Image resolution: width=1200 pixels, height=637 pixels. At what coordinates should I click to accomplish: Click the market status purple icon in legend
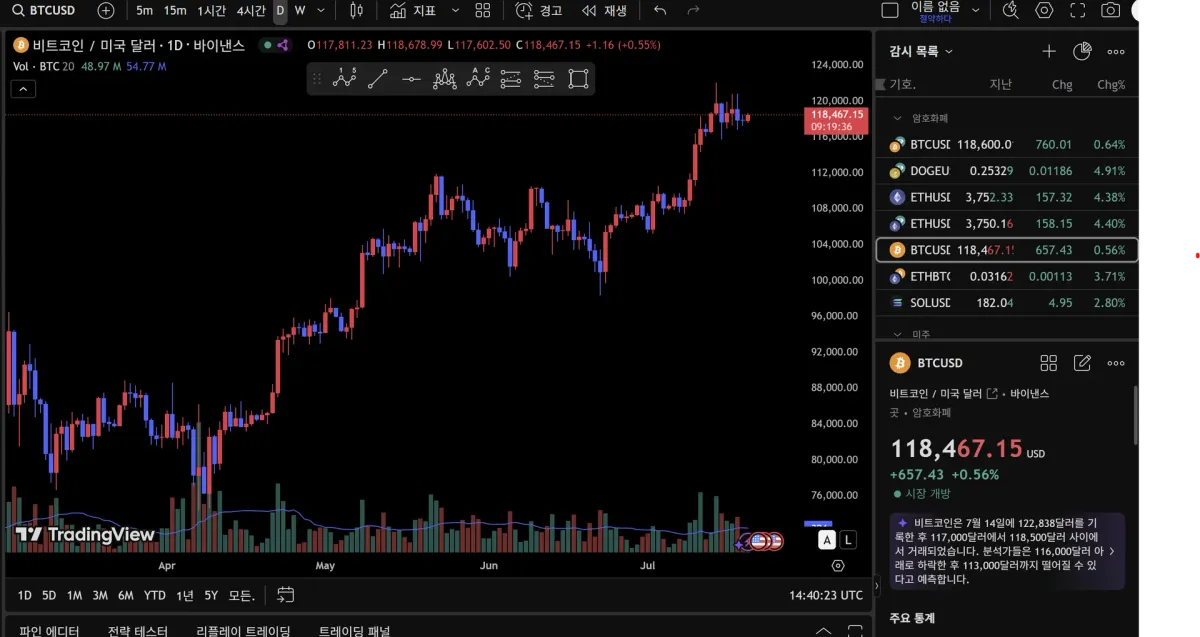(283, 45)
